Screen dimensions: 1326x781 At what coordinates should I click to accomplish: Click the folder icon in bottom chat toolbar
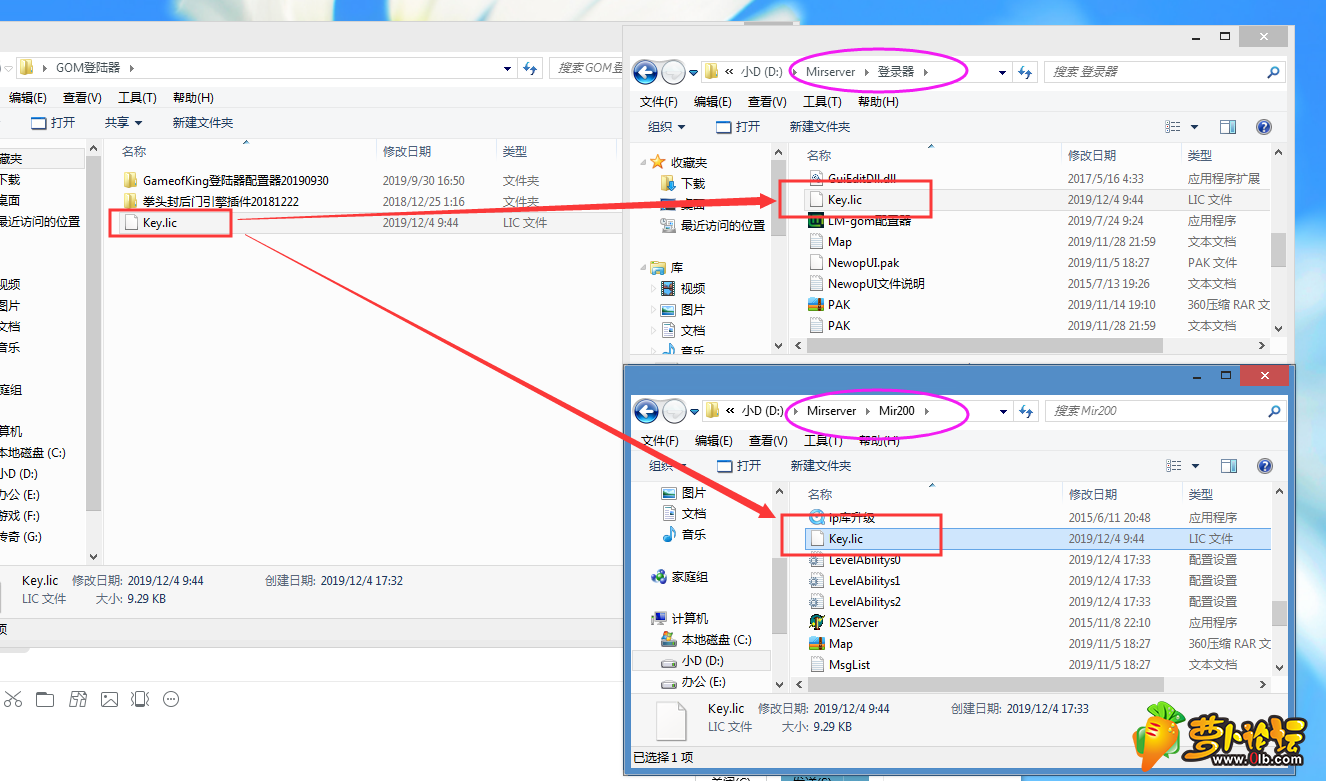click(45, 699)
